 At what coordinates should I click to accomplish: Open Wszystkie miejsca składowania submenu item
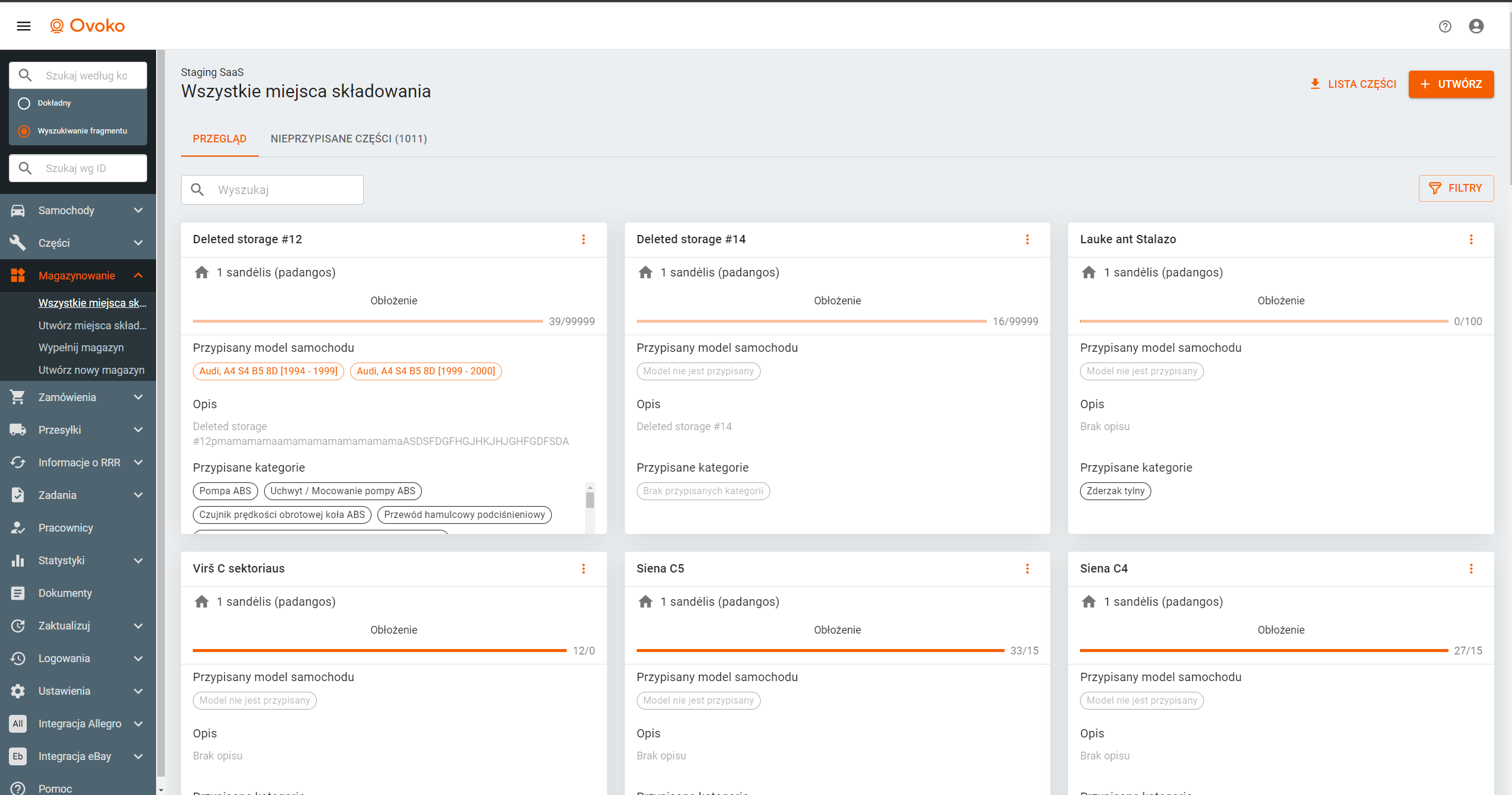(92, 303)
